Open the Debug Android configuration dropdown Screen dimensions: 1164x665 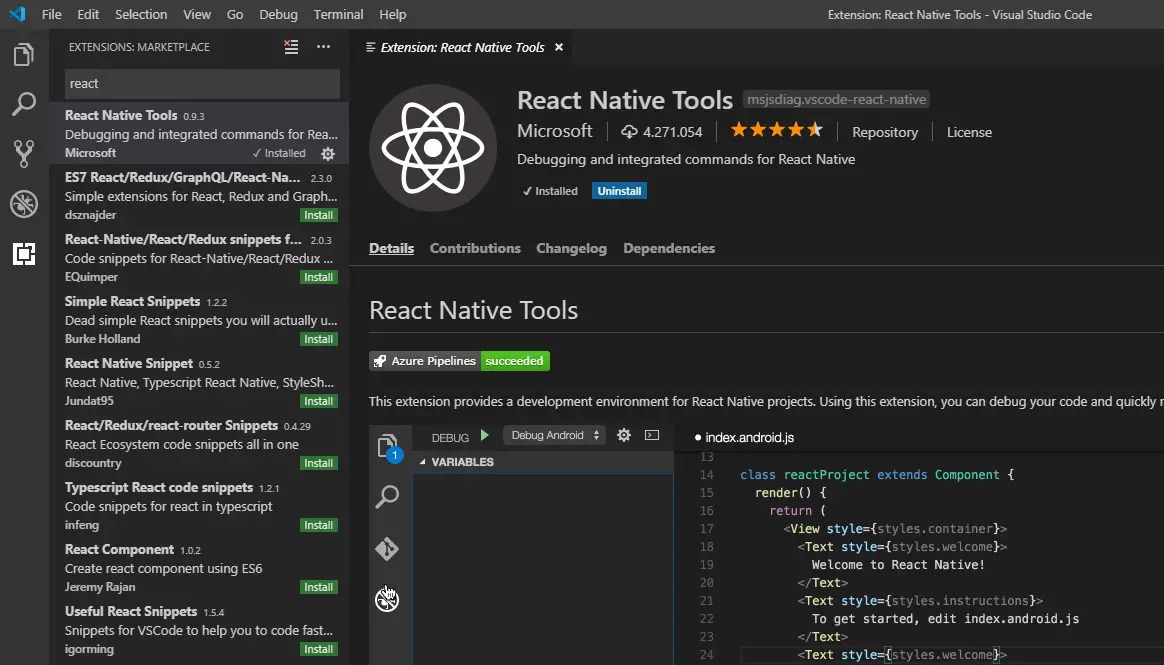pos(554,434)
